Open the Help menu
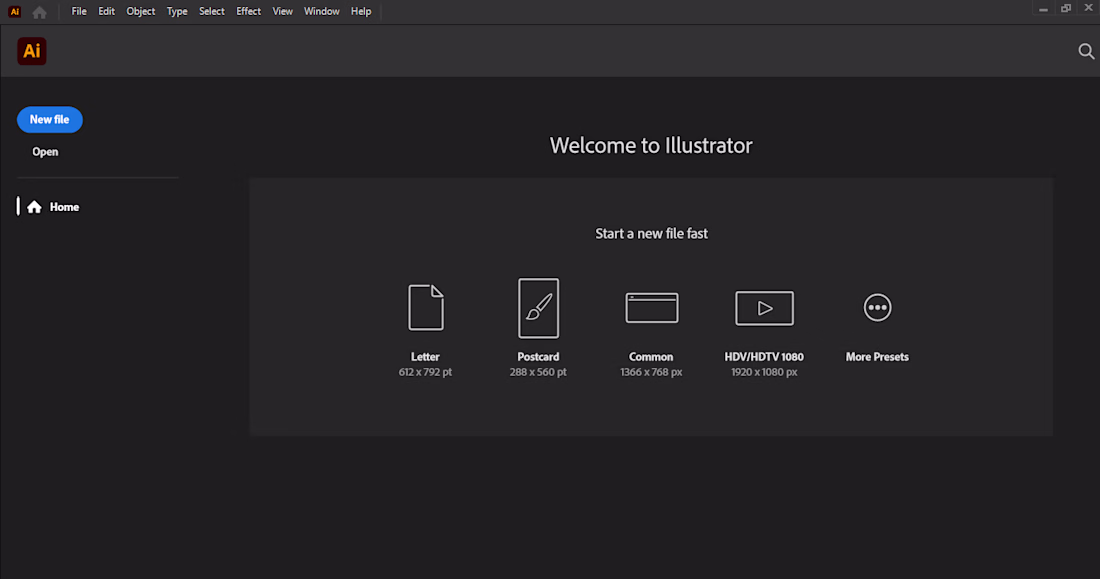1100x579 pixels. [x=361, y=11]
